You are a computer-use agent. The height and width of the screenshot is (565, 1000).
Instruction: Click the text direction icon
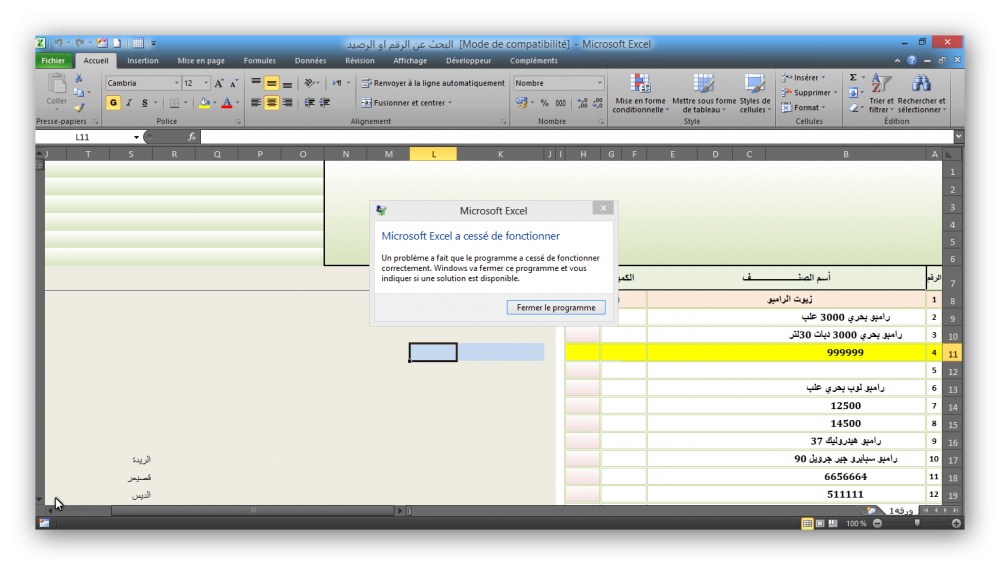point(337,83)
